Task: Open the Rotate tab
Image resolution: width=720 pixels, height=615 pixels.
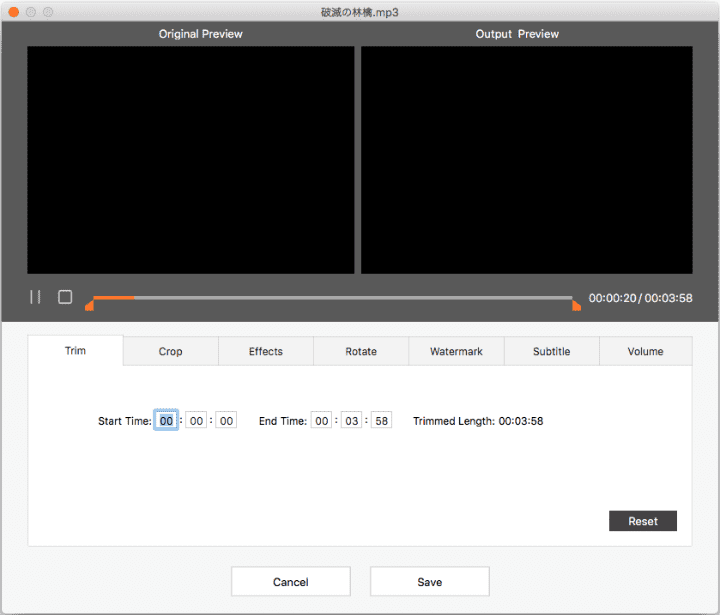Action: [x=361, y=351]
